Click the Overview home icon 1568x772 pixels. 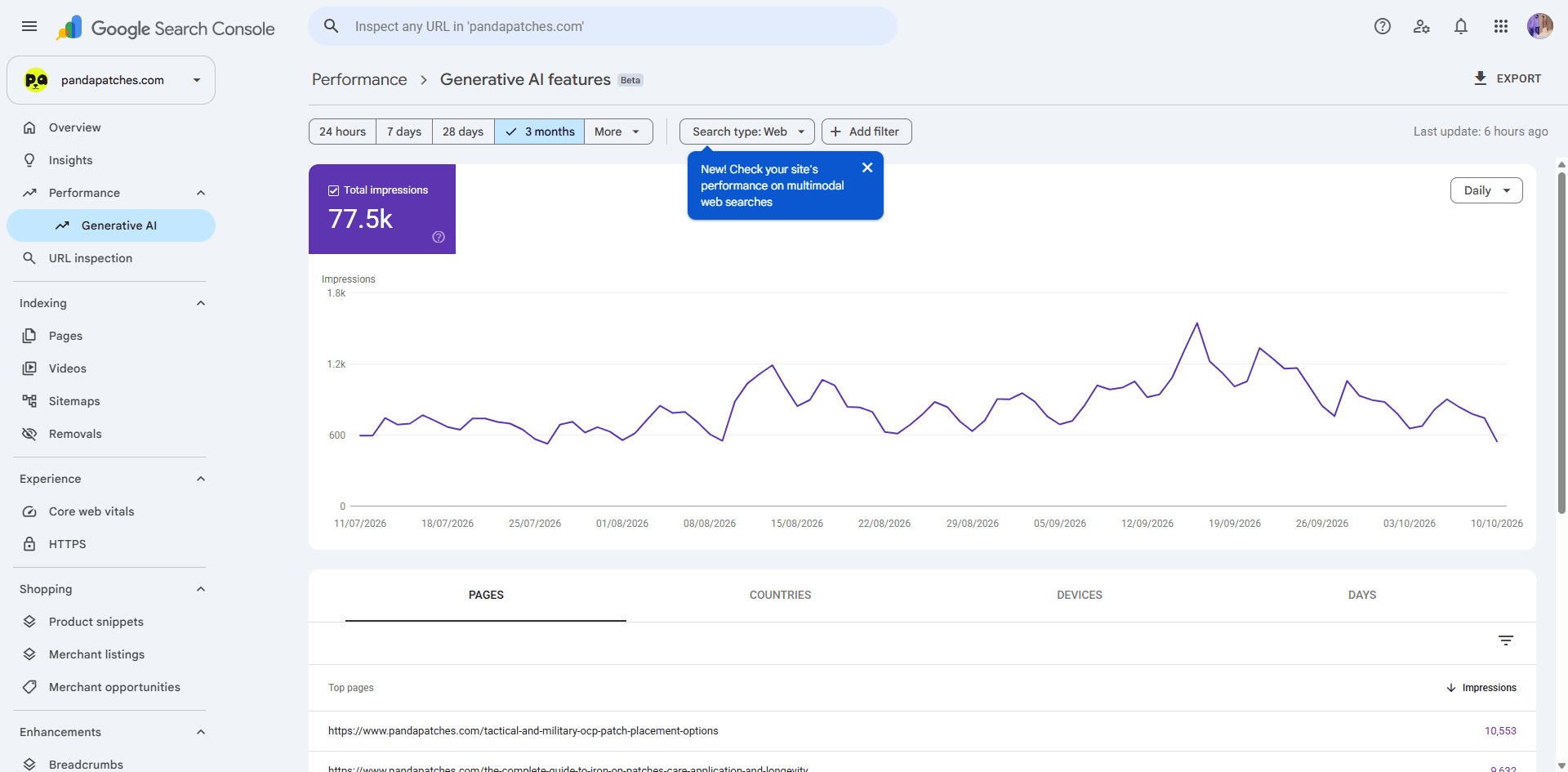pyautogui.click(x=29, y=127)
